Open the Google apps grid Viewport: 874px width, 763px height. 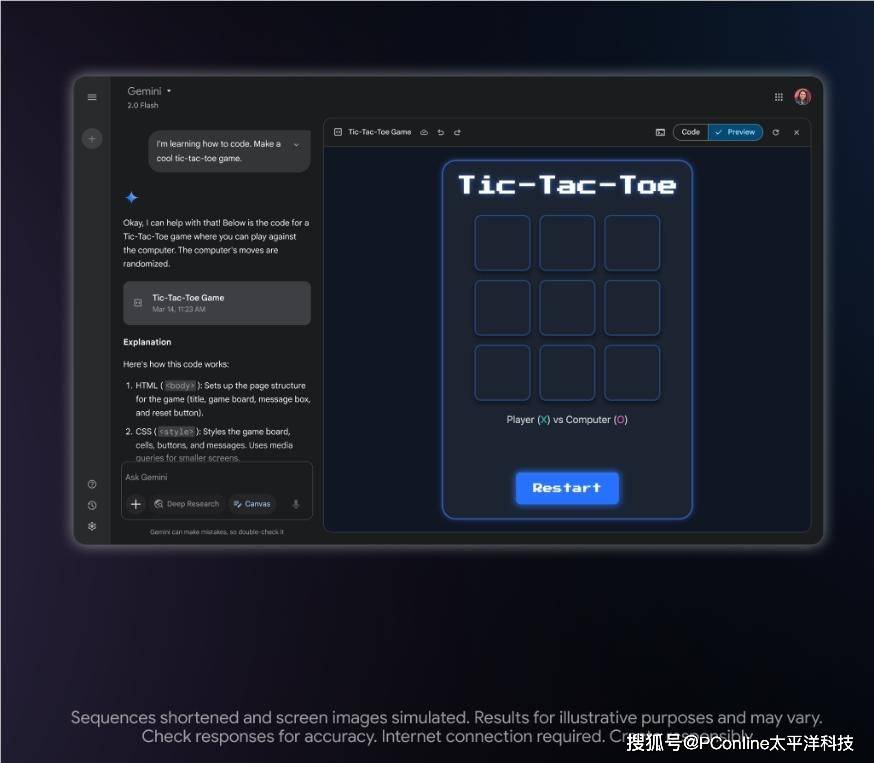click(779, 97)
